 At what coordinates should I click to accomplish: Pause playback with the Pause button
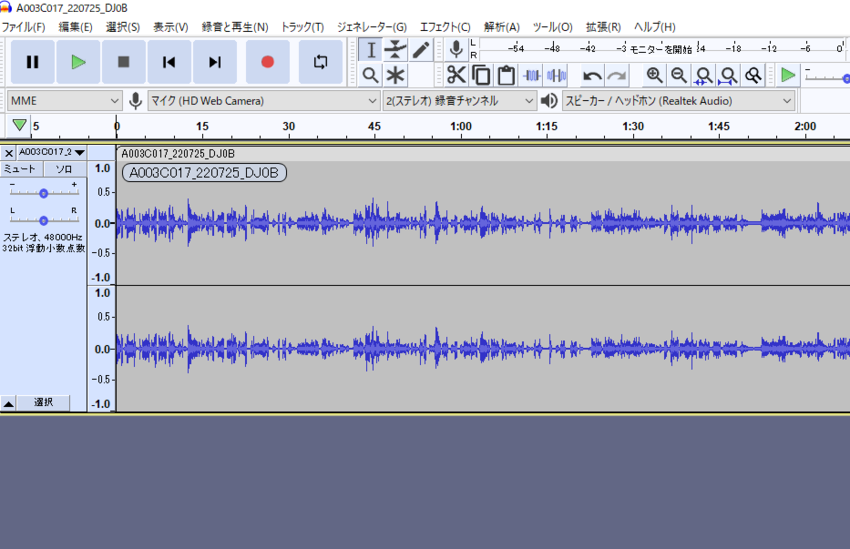pyautogui.click(x=33, y=62)
